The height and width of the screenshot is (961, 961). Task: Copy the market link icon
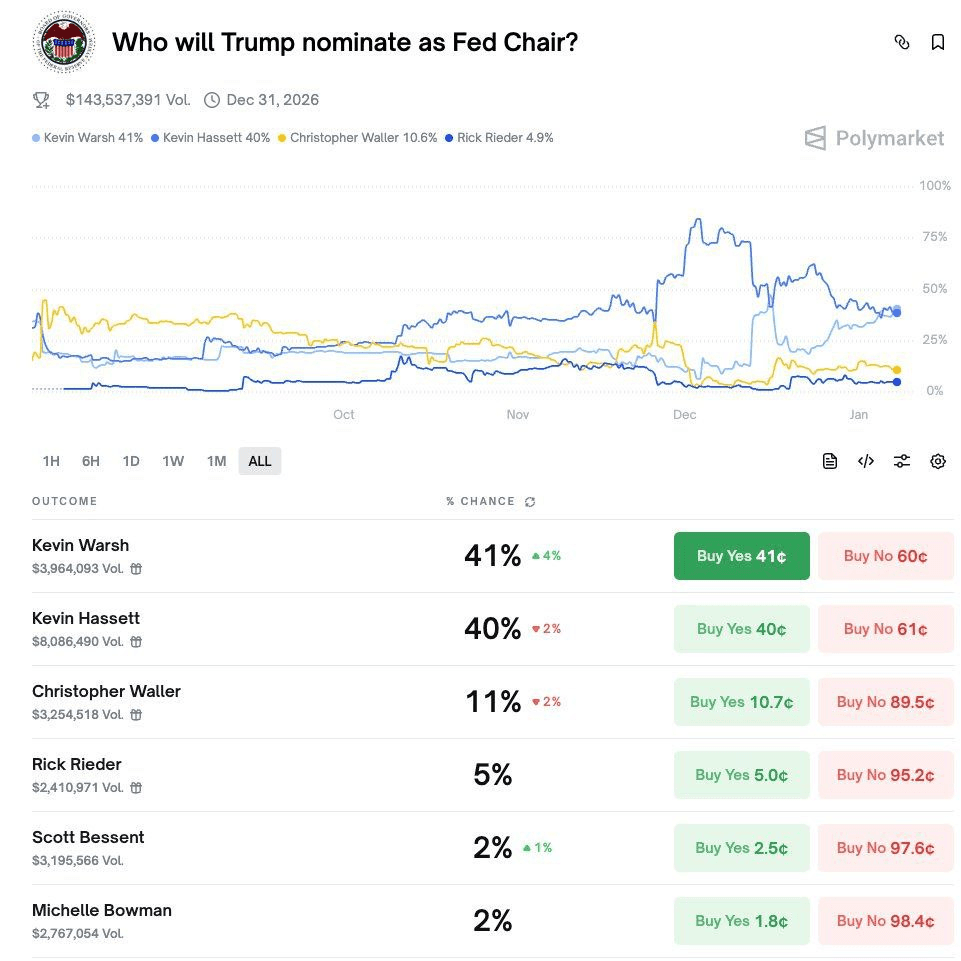[902, 42]
